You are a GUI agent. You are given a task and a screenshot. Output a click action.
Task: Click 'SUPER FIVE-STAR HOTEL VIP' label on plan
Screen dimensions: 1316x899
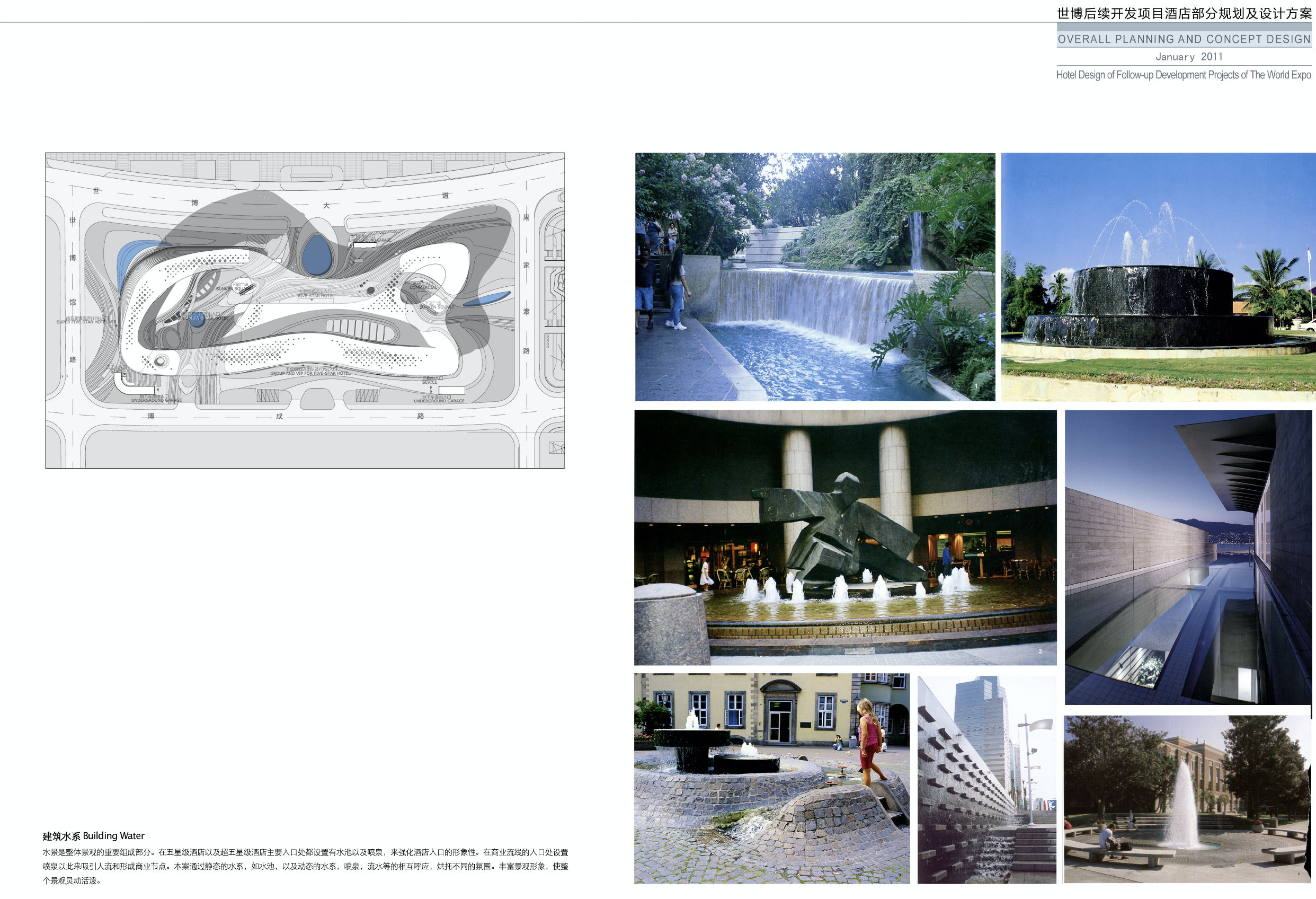pyautogui.click(x=86, y=322)
